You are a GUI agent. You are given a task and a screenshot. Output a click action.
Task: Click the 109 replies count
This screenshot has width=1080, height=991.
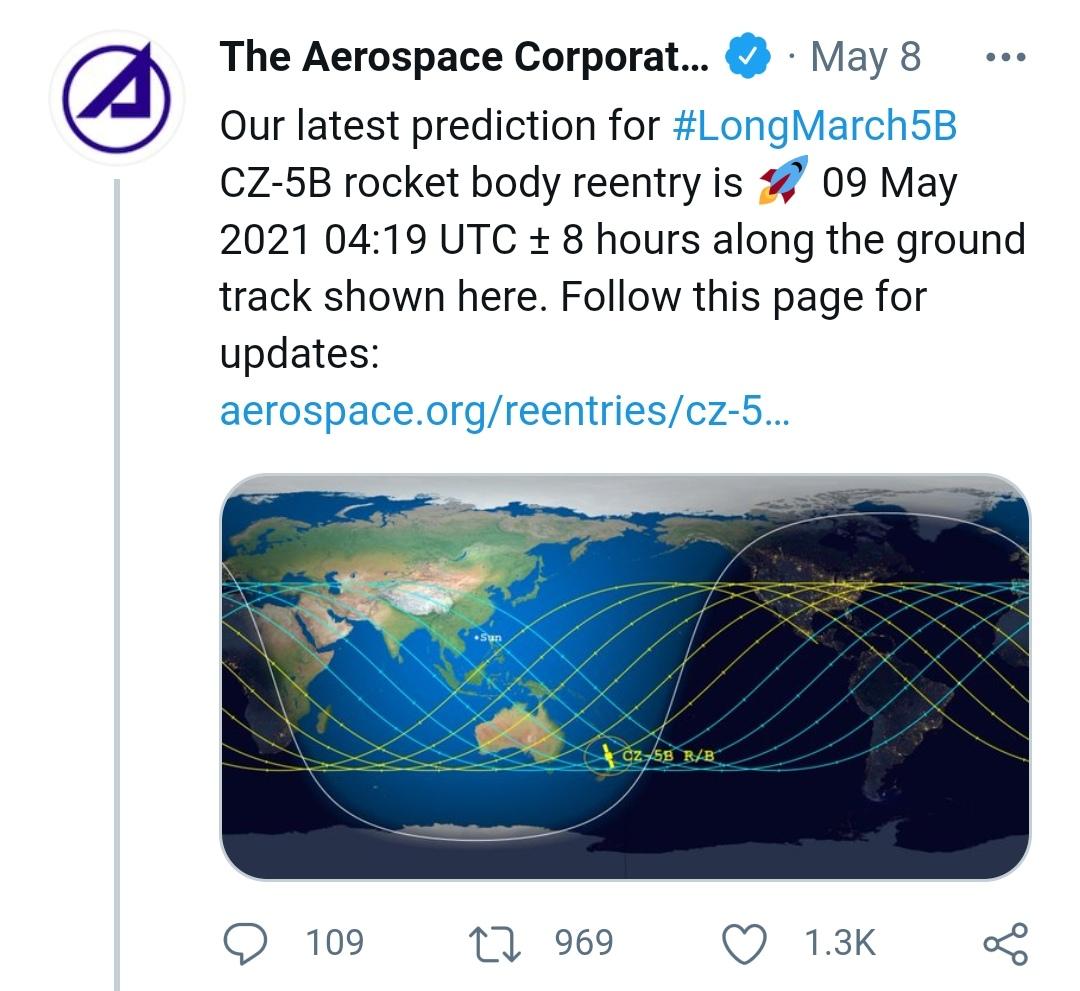[x=335, y=943]
